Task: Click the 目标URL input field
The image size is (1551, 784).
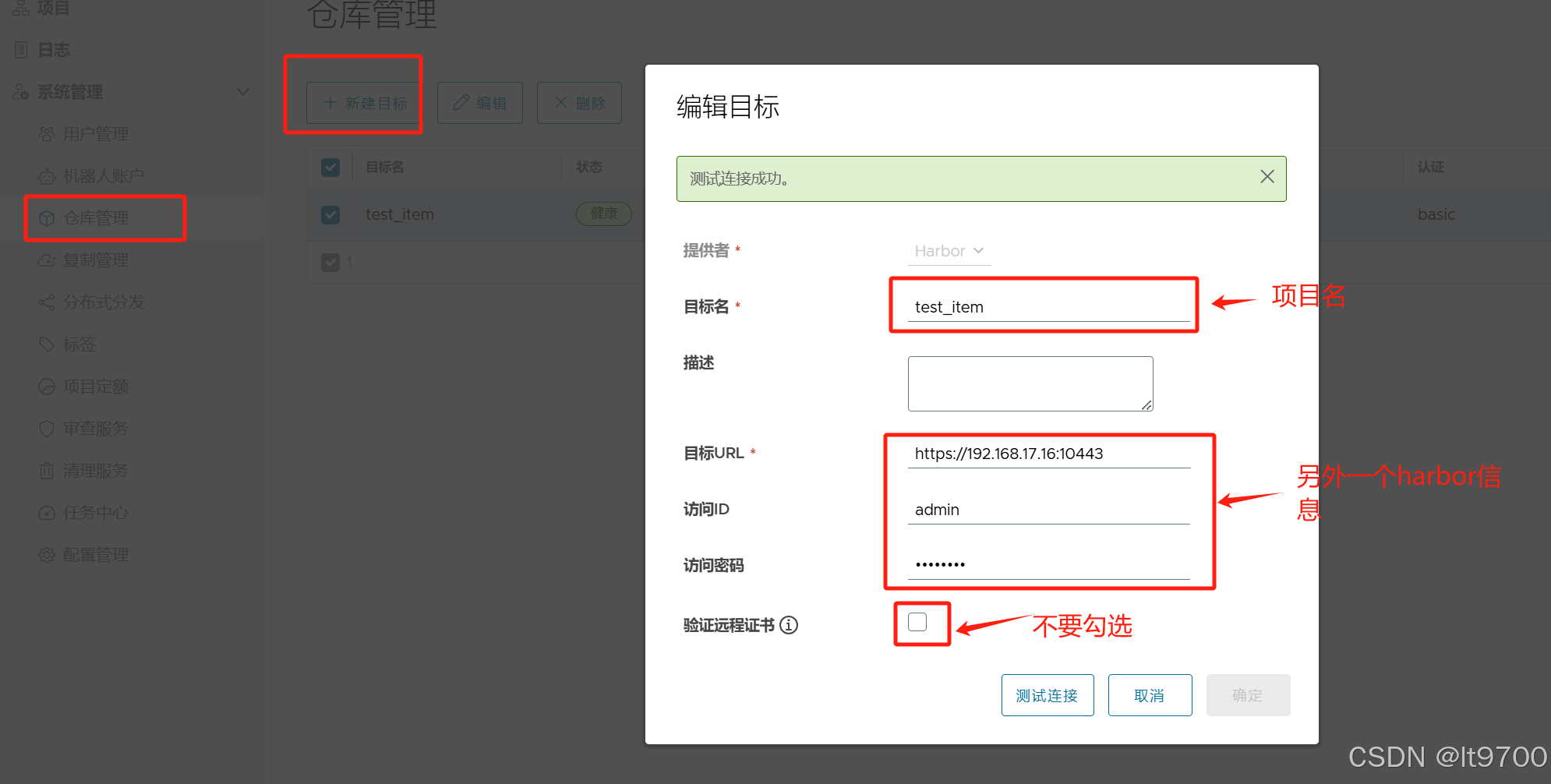Action: click(1049, 454)
